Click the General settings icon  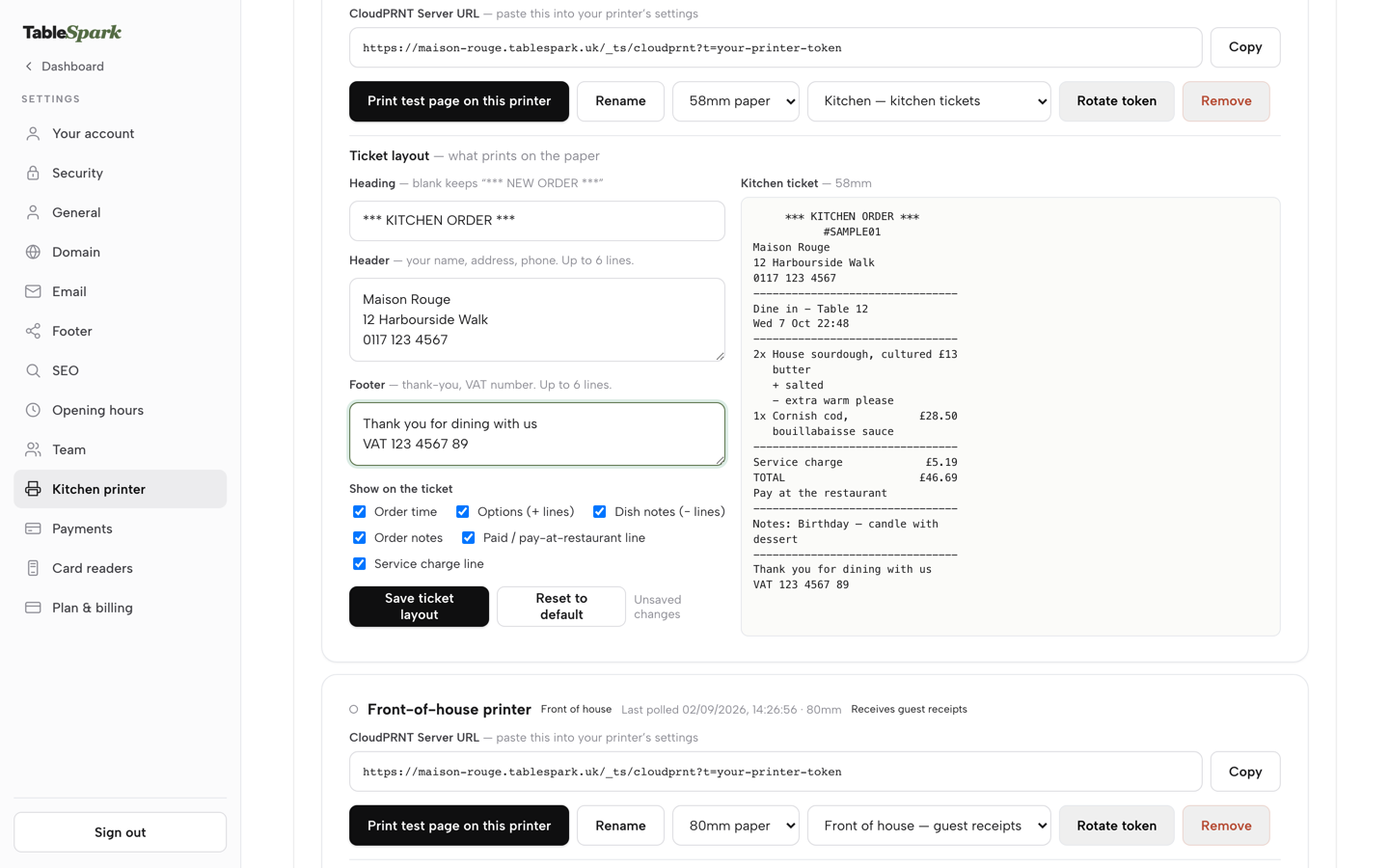click(x=33, y=213)
